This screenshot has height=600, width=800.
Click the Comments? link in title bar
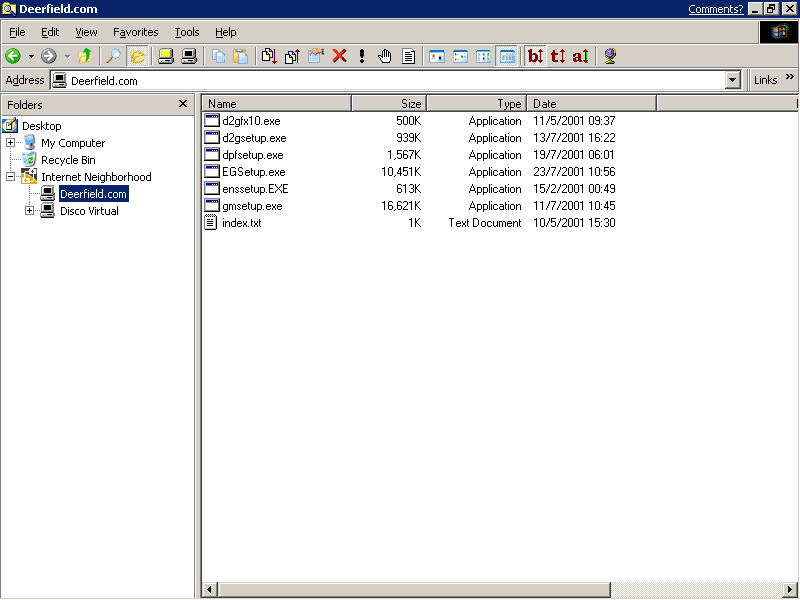(715, 9)
